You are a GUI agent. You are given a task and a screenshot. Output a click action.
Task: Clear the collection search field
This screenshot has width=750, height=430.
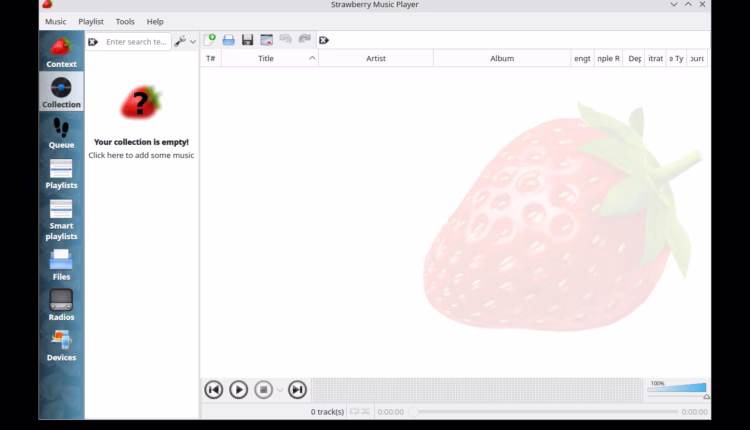click(93, 42)
